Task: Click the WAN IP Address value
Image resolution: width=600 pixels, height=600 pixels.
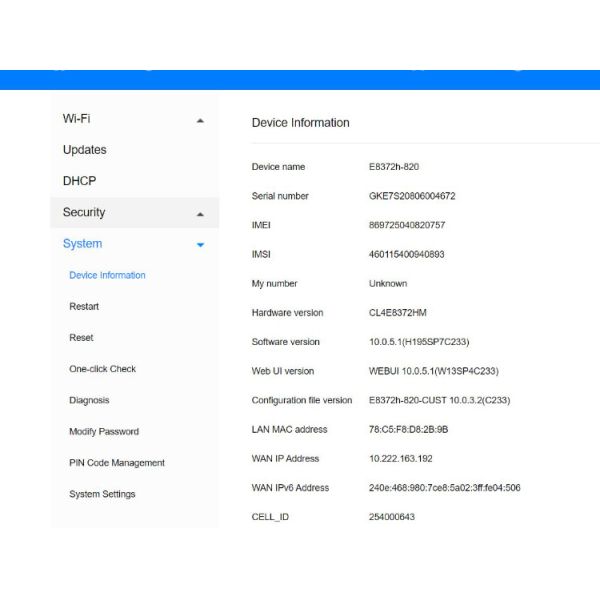Action: 401,459
